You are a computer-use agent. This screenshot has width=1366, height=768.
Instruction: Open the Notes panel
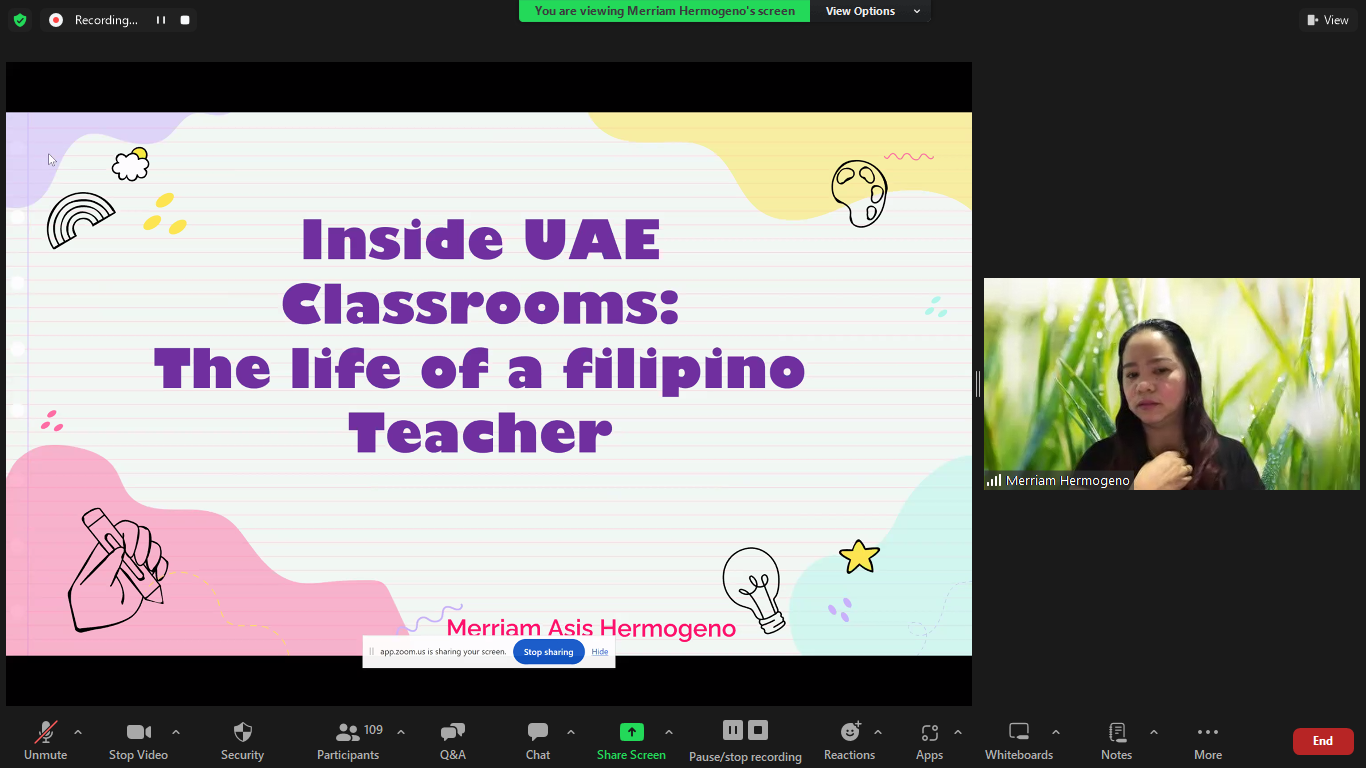pos(1116,740)
